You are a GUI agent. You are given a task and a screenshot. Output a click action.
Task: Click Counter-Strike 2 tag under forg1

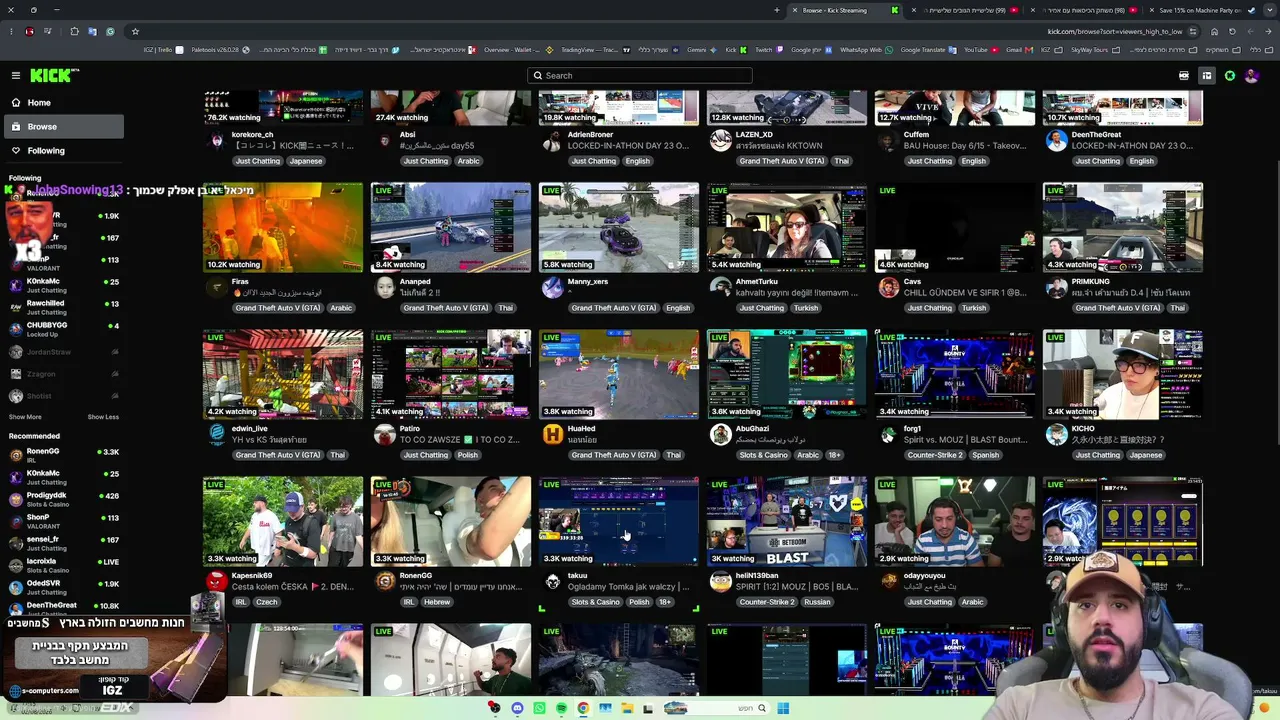[935, 455]
